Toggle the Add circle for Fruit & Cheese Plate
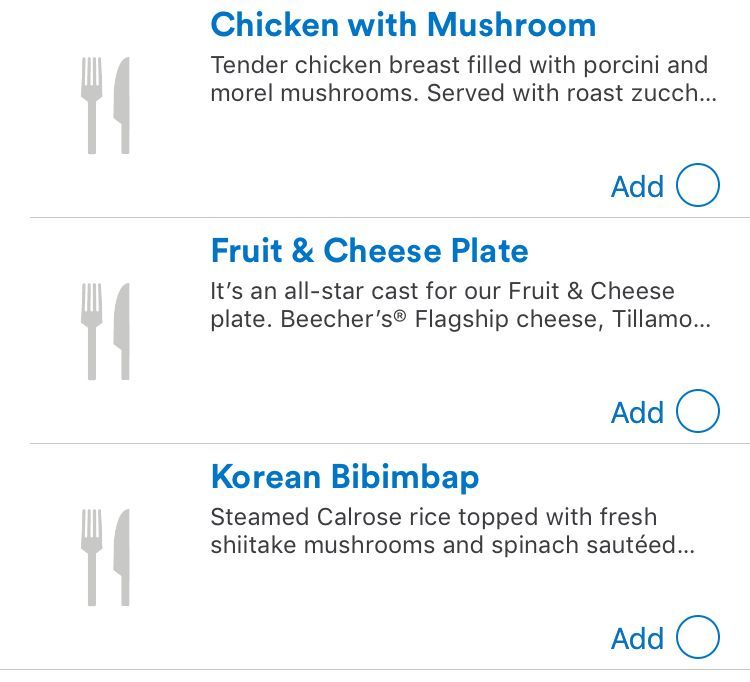 pyautogui.click(x=698, y=412)
